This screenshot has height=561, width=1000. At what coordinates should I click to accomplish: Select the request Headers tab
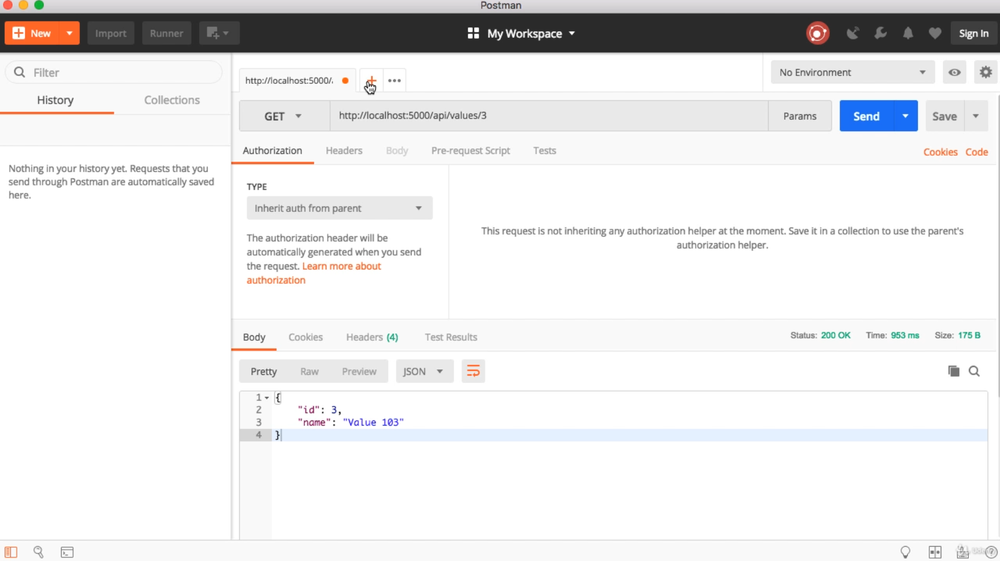(344, 150)
